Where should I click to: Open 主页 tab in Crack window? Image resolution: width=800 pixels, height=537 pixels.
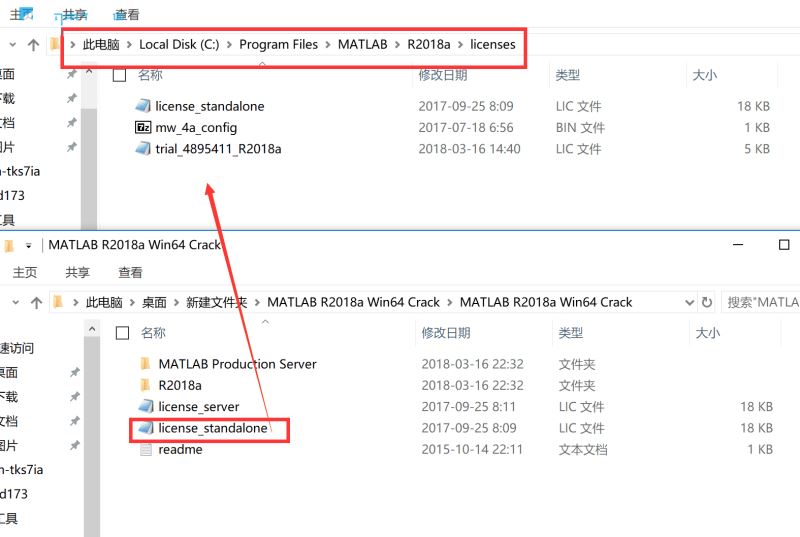pyautogui.click(x=24, y=273)
